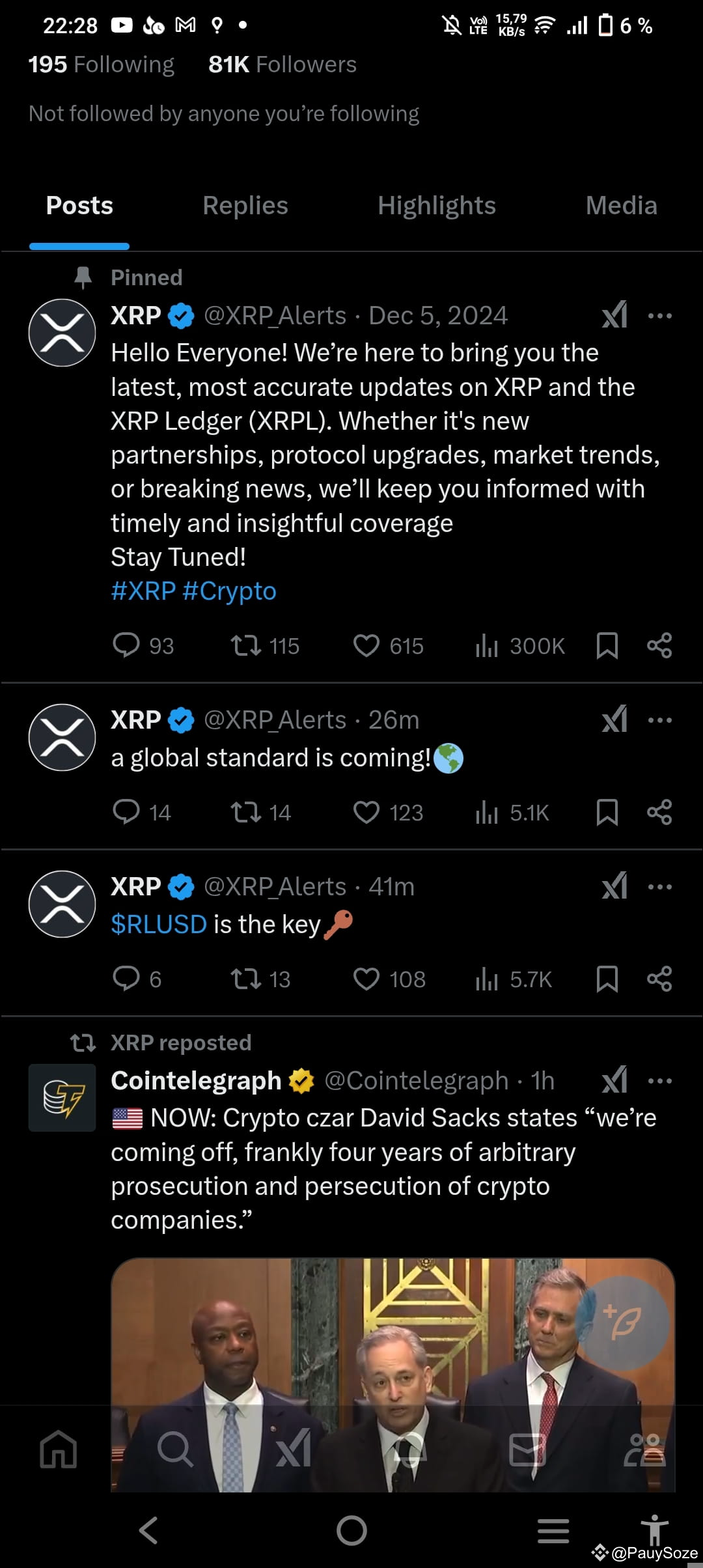Switch to the Replies tab
This screenshot has width=703, height=1568.
[x=244, y=205]
